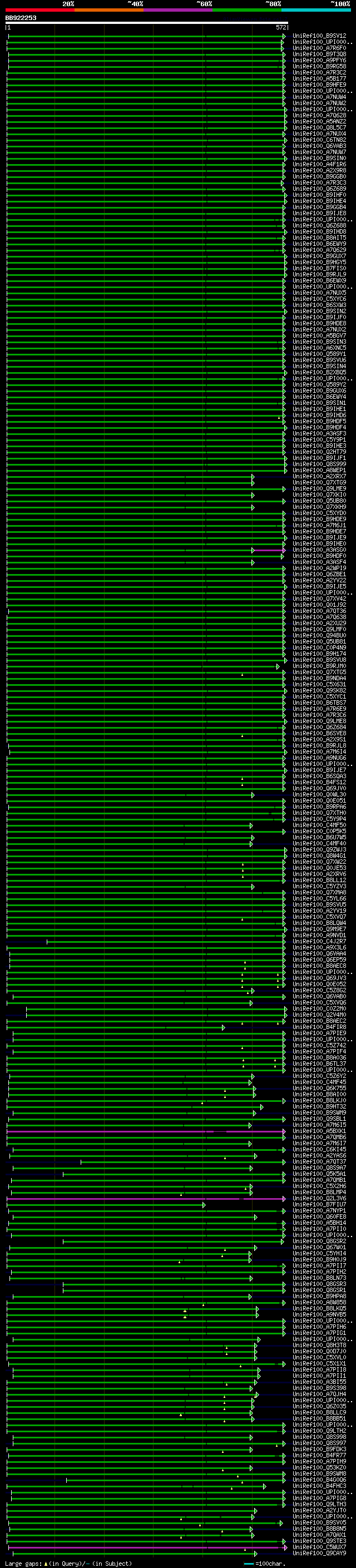Select hit label UniRef100_B9HT32
Viewport: 356px width, 1568px height.
tap(319, 1106)
